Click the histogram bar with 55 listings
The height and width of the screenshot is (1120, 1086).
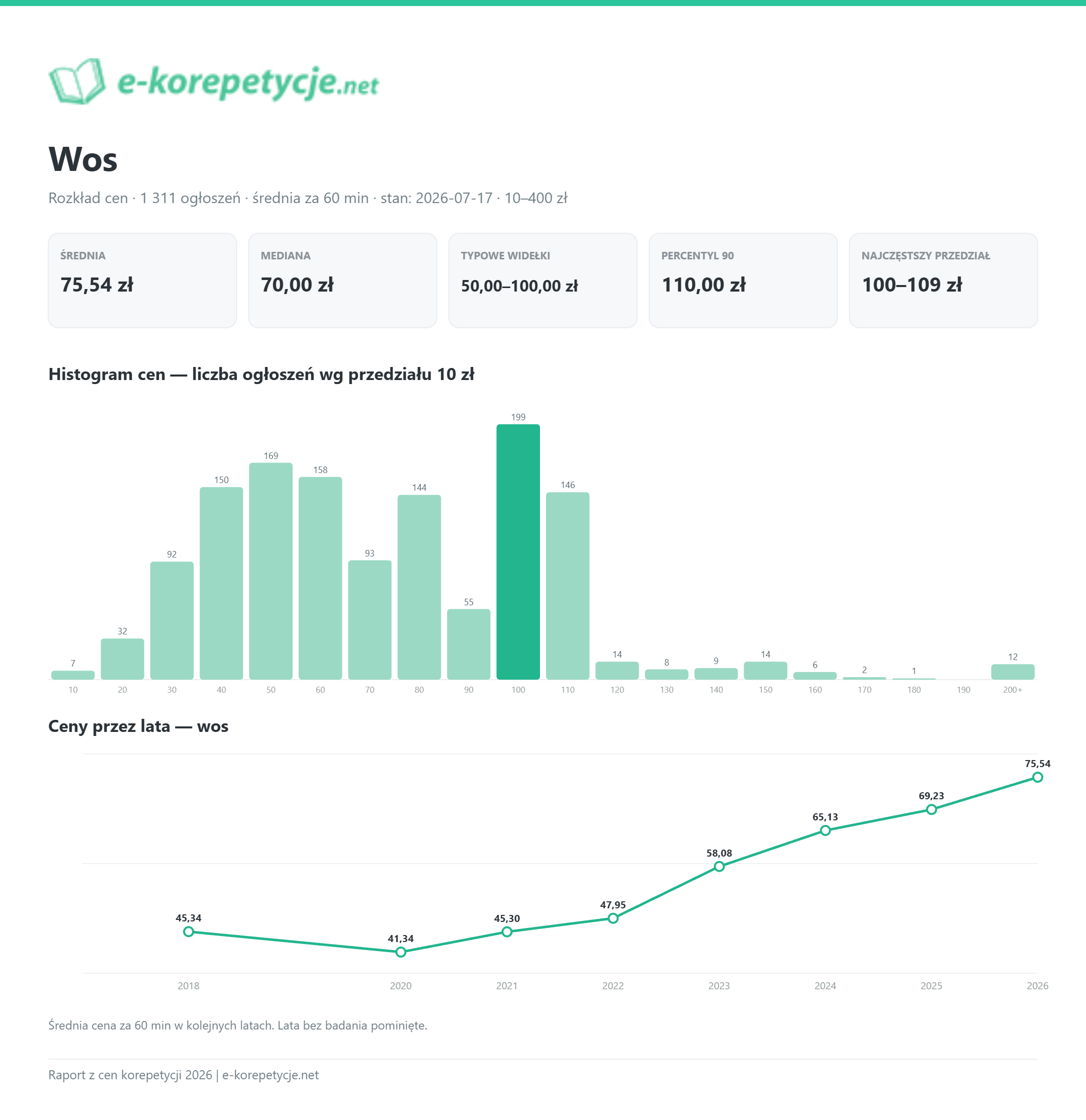pos(469,644)
